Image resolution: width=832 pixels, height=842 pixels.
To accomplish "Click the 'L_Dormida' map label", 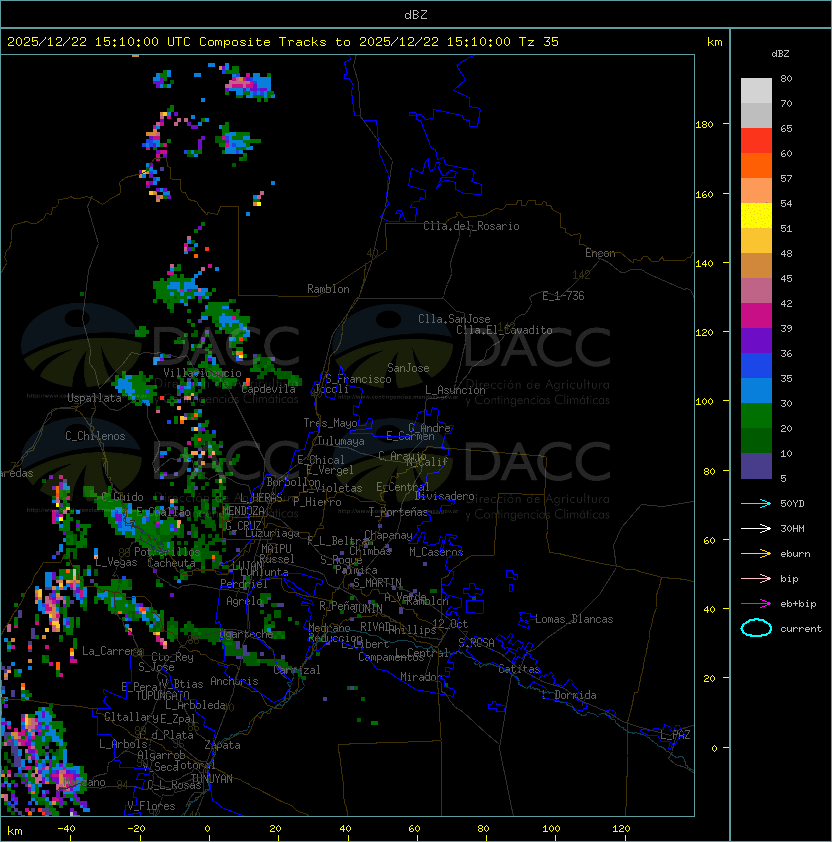I will [x=569, y=695].
